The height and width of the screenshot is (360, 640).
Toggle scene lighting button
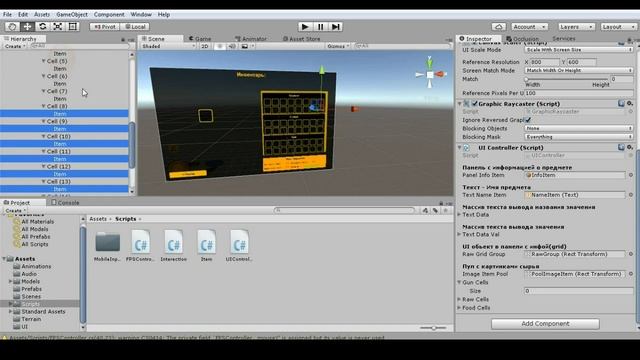tap(220, 46)
